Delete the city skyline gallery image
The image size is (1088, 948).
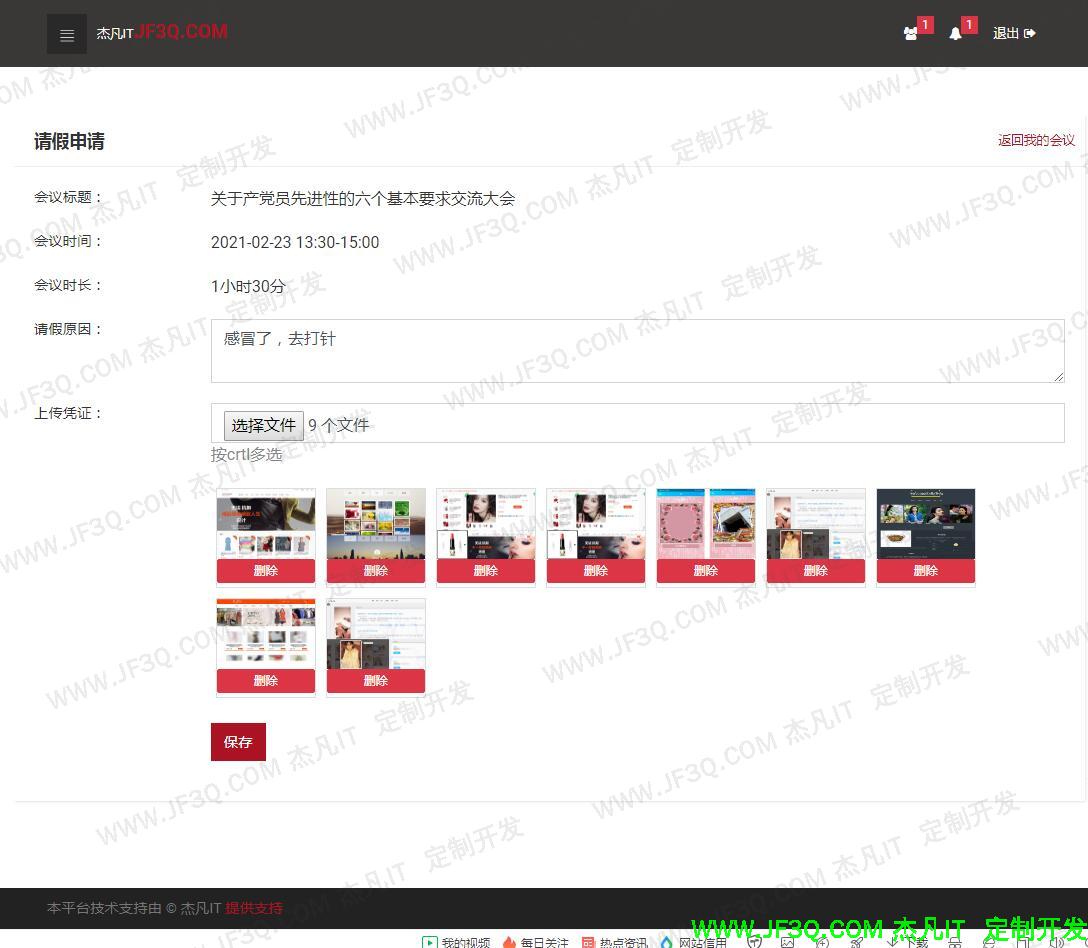coord(376,571)
